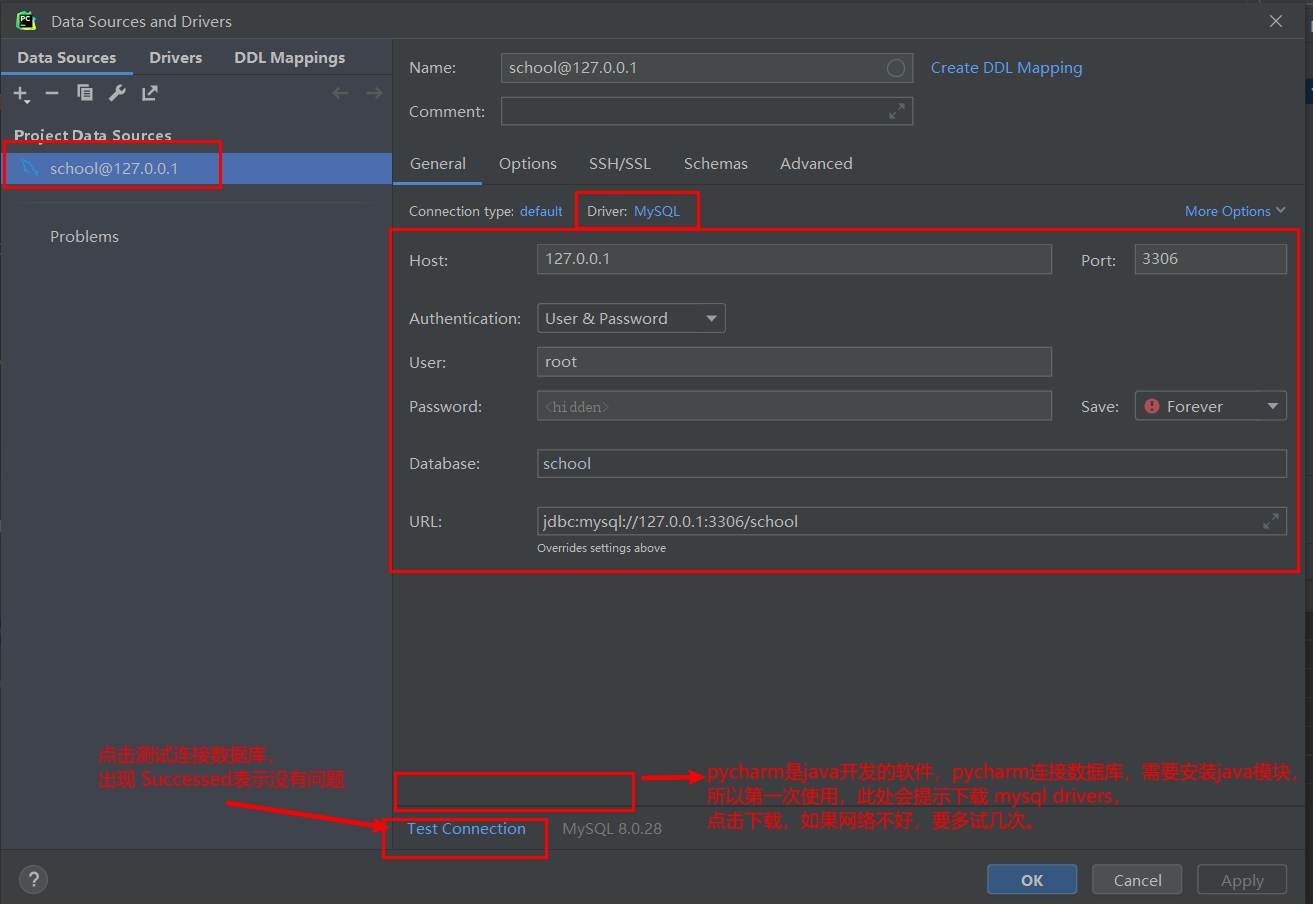Click the Project Data Sources heading
The image size is (1313, 904).
(93, 135)
